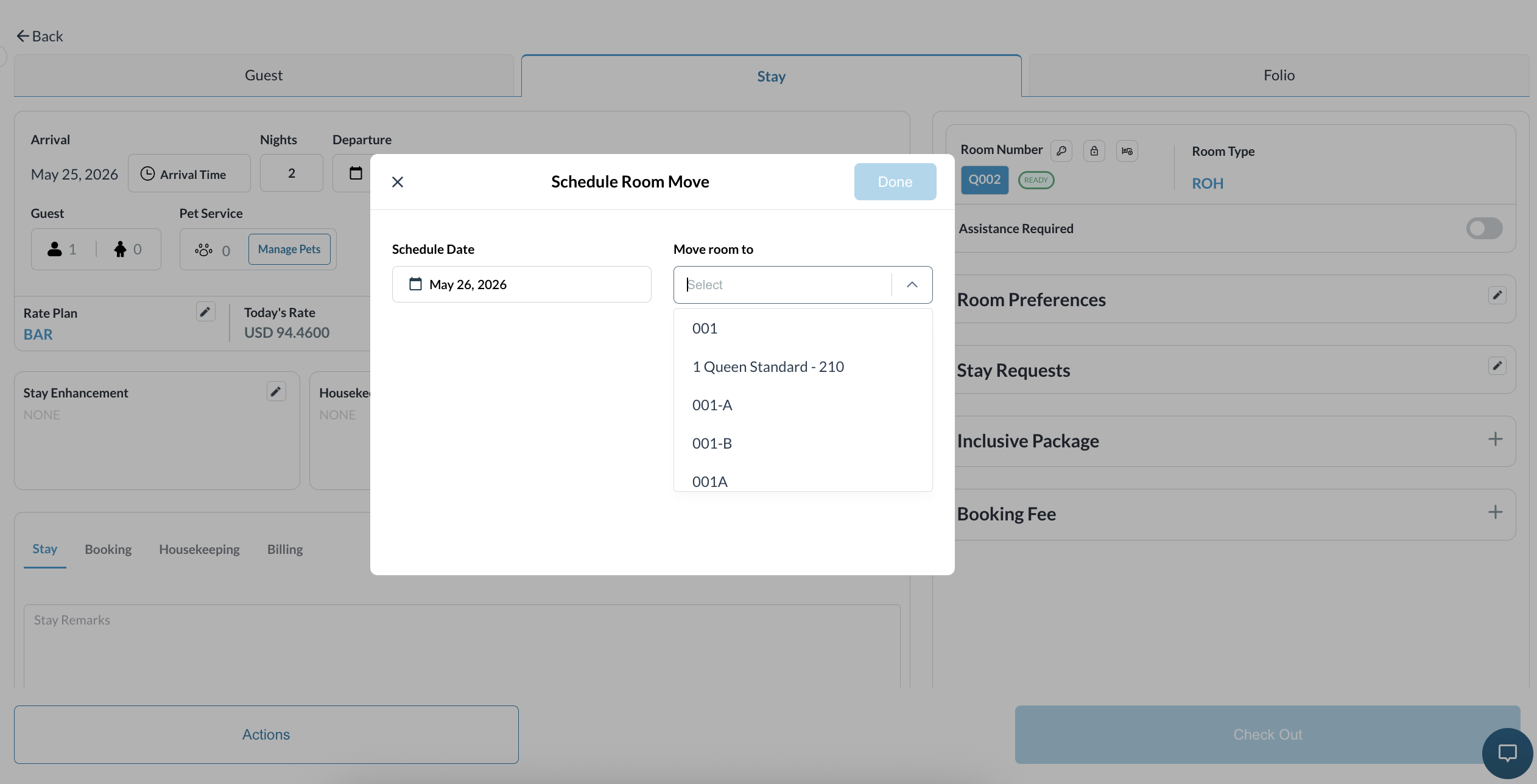Image resolution: width=1537 pixels, height=784 pixels.
Task: Open the Actions menu button
Action: point(266,735)
